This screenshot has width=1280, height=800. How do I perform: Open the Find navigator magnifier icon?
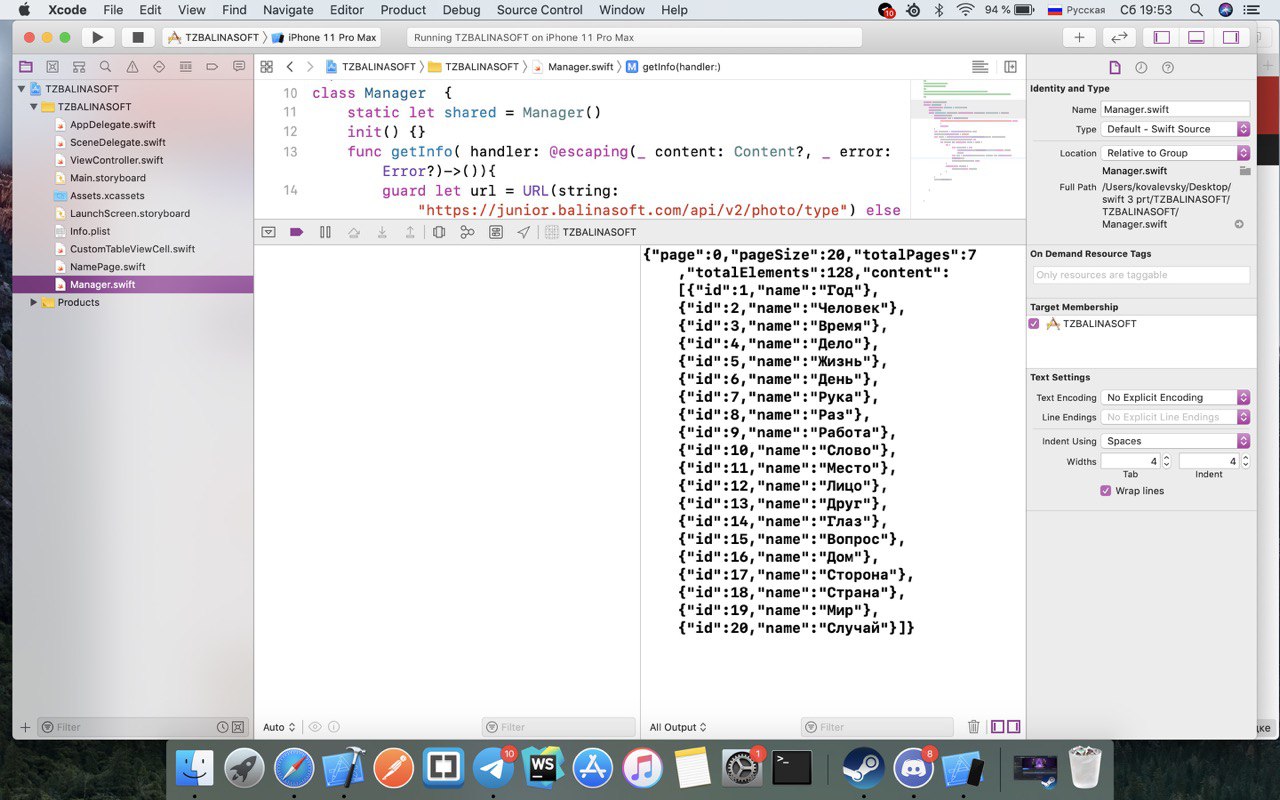click(x=106, y=67)
